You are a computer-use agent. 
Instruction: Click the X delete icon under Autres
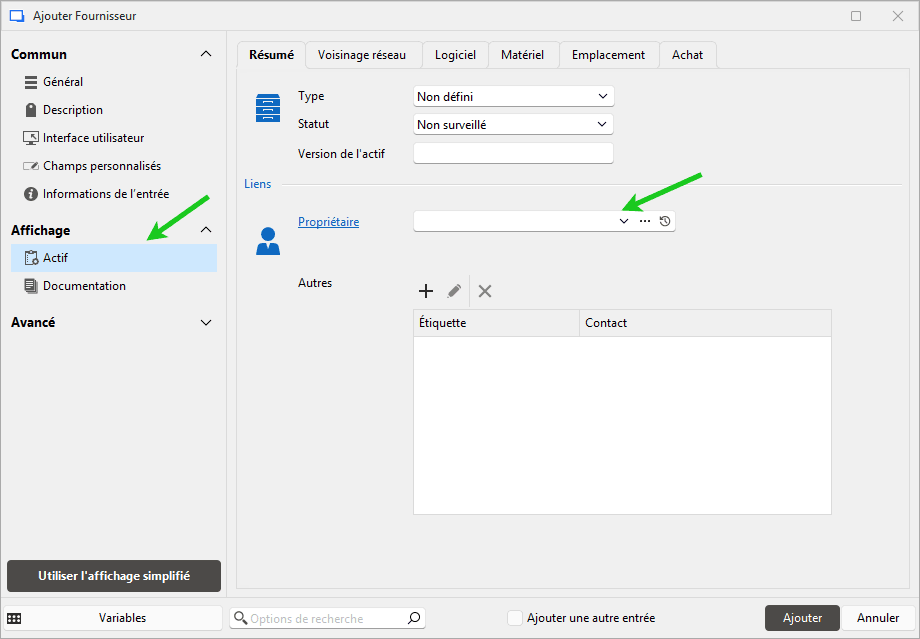[x=485, y=291]
